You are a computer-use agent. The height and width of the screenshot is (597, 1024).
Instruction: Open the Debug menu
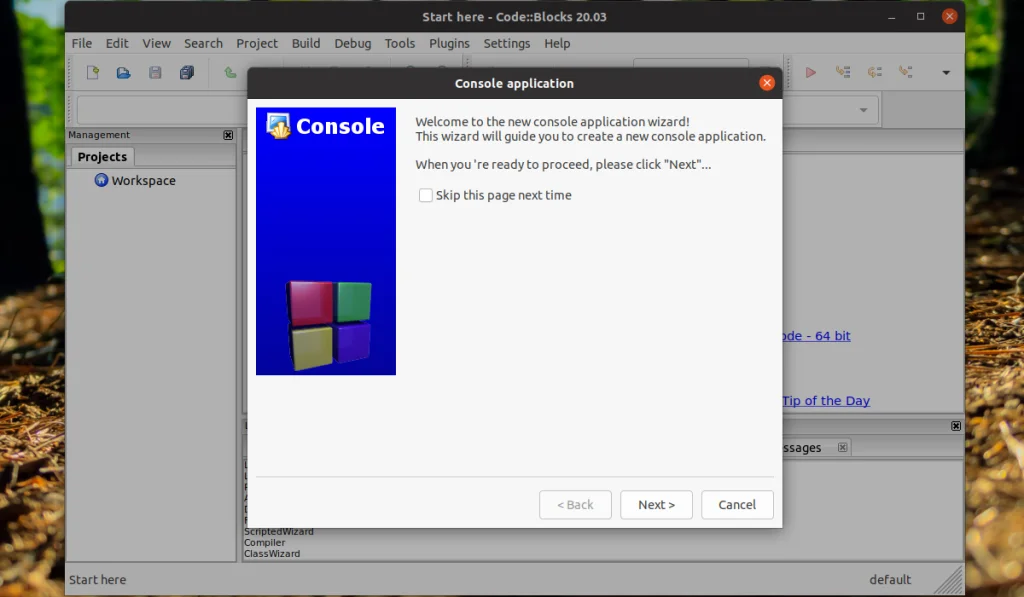point(353,43)
